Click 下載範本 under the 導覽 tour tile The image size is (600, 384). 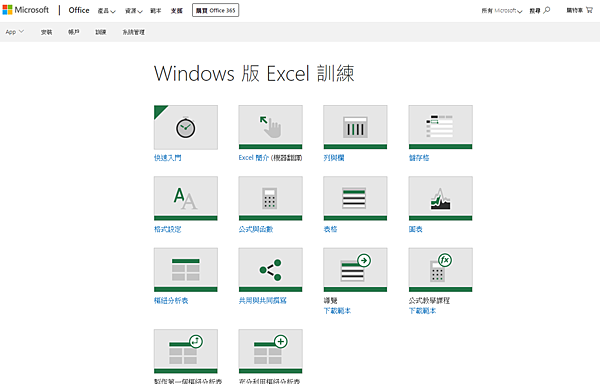point(337,311)
